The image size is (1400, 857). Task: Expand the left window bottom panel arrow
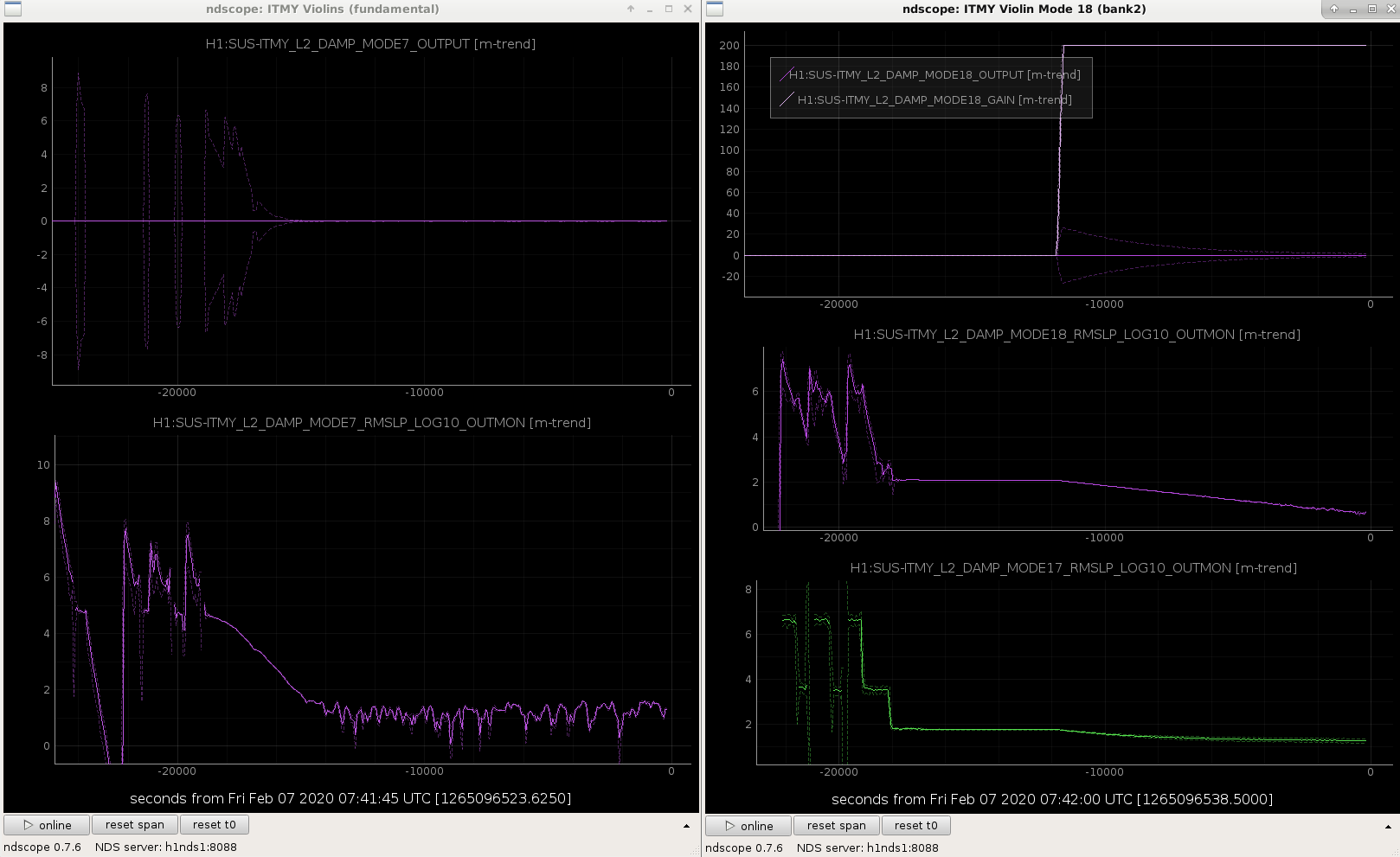[687, 826]
